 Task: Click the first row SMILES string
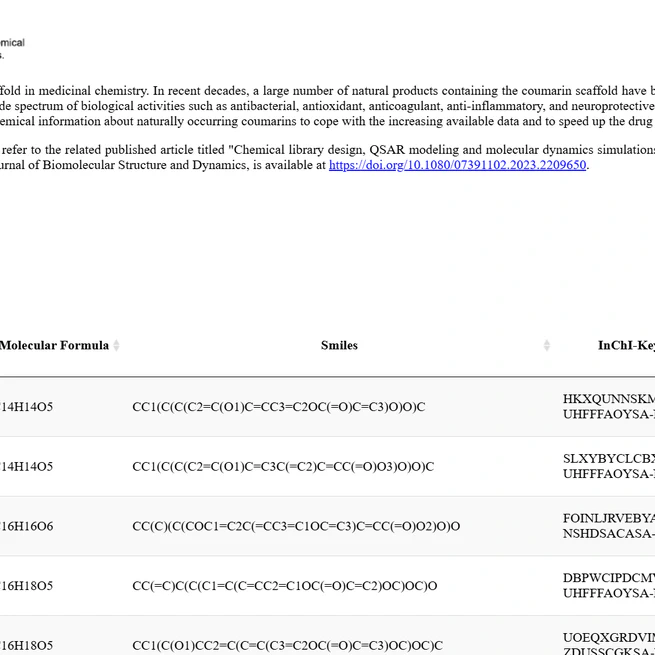(278, 407)
